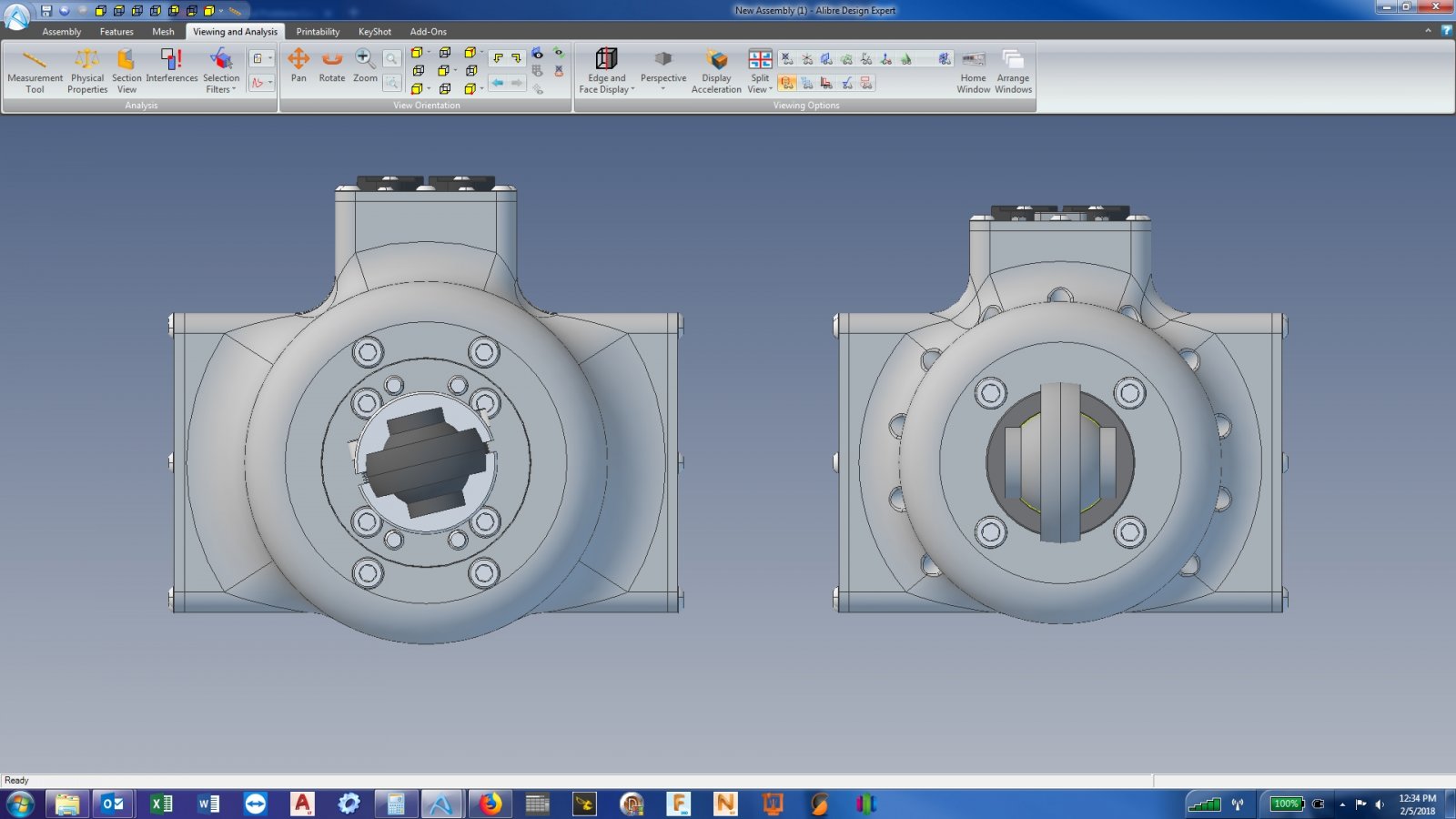Rotate view with yellow right-turn arrow
The width and height of the screenshot is (1456, 819).
517,57
